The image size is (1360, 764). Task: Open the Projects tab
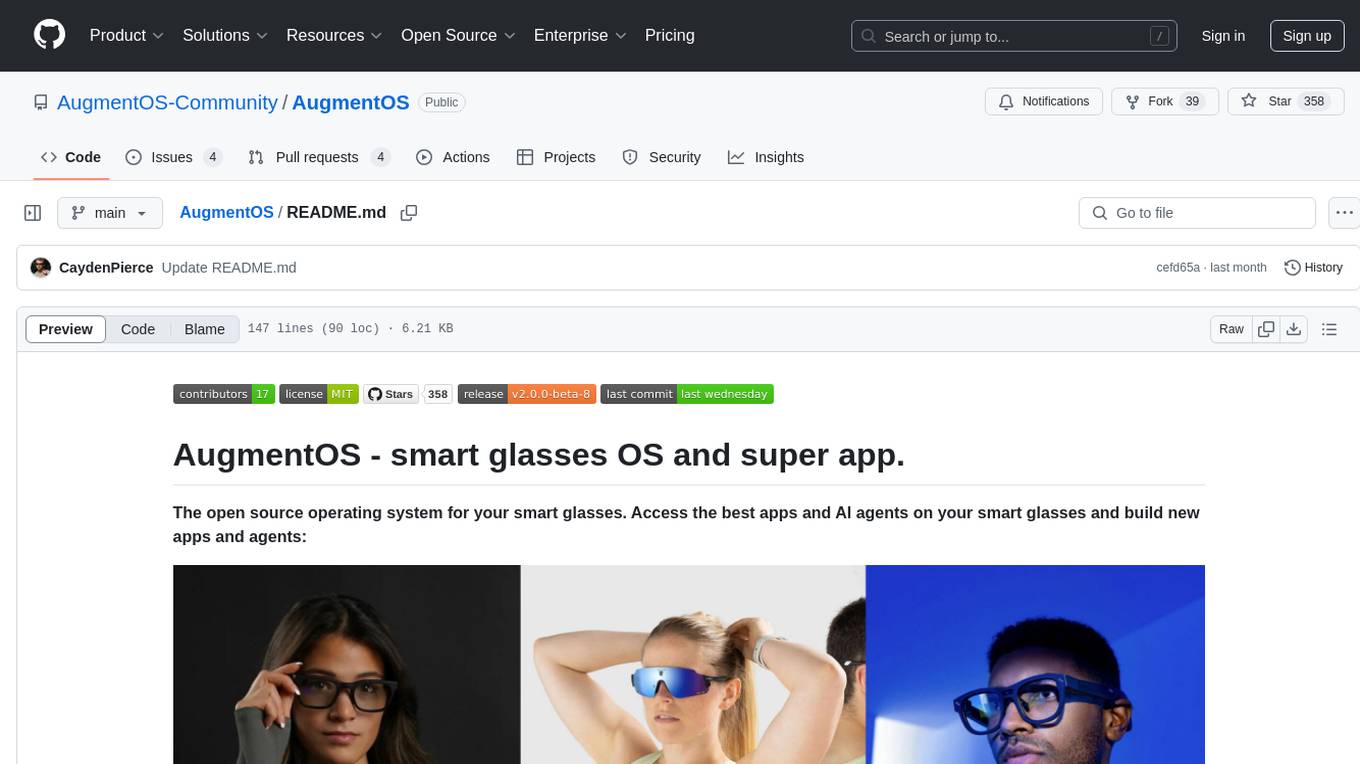tap(556, 157)
